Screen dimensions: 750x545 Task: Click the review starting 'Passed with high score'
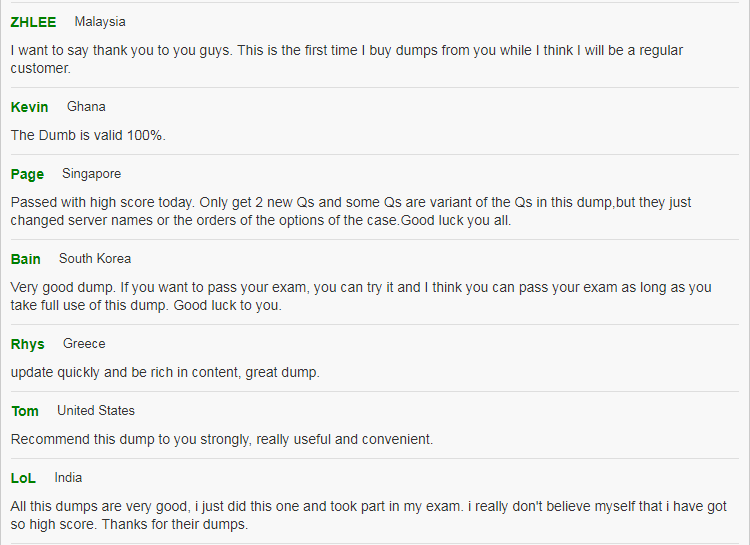coord(351,211)
